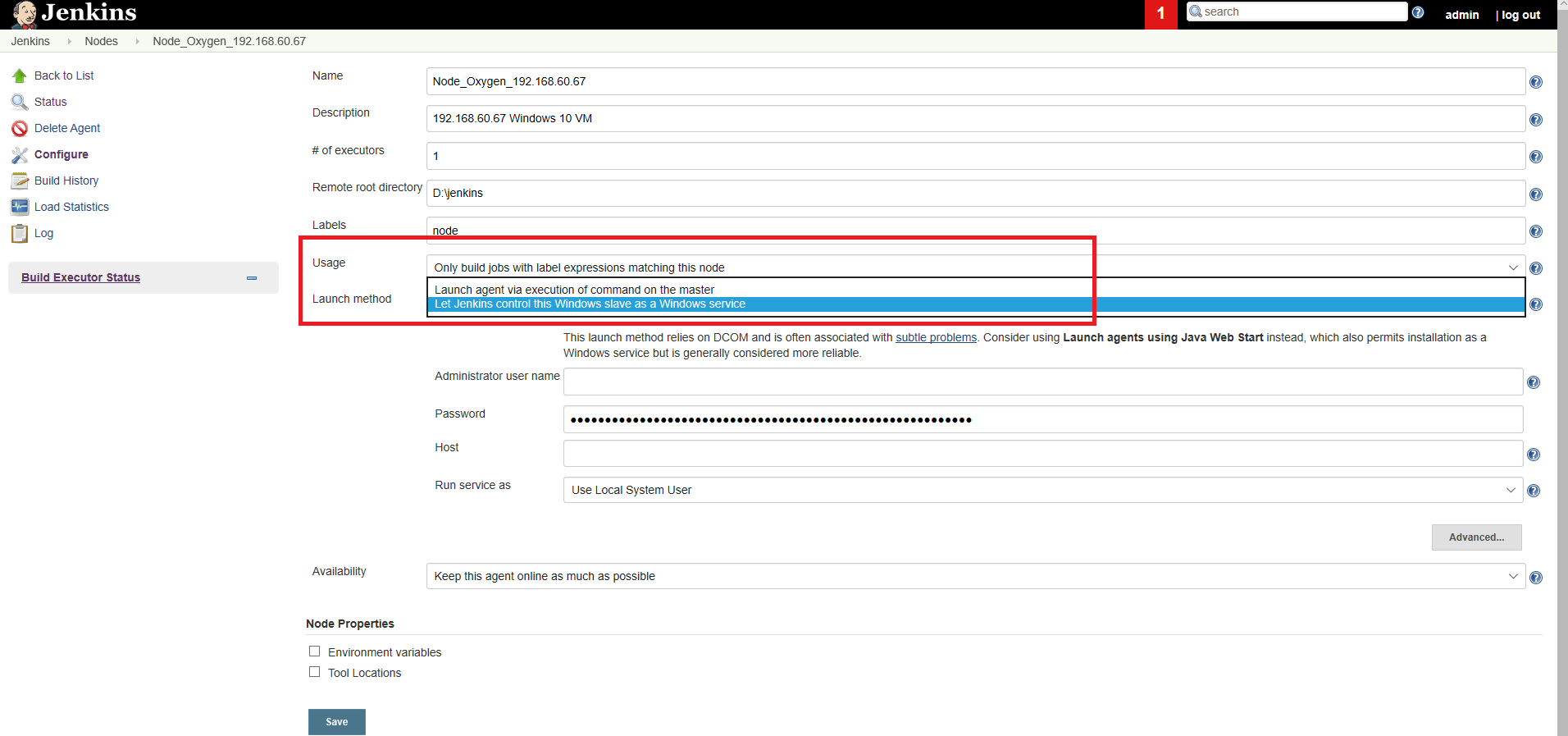Select 'Let Jenkins control this Windows slave' option
The width and height of the screenshot is (1568, 736).
coord(976,304)
